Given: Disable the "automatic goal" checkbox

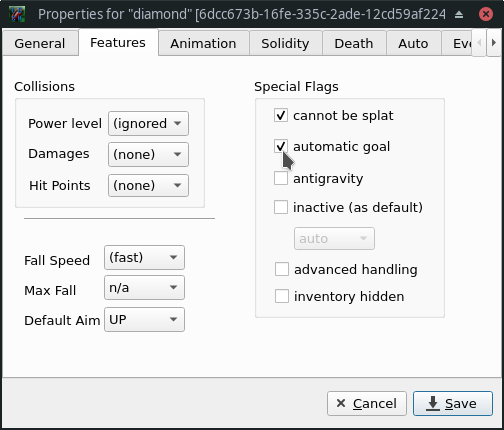Looking at the screenshot, I should click(281, 146).
